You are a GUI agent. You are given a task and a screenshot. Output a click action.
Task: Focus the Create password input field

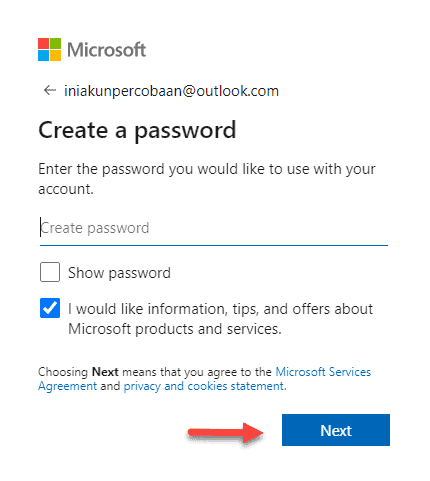point(214,229)
